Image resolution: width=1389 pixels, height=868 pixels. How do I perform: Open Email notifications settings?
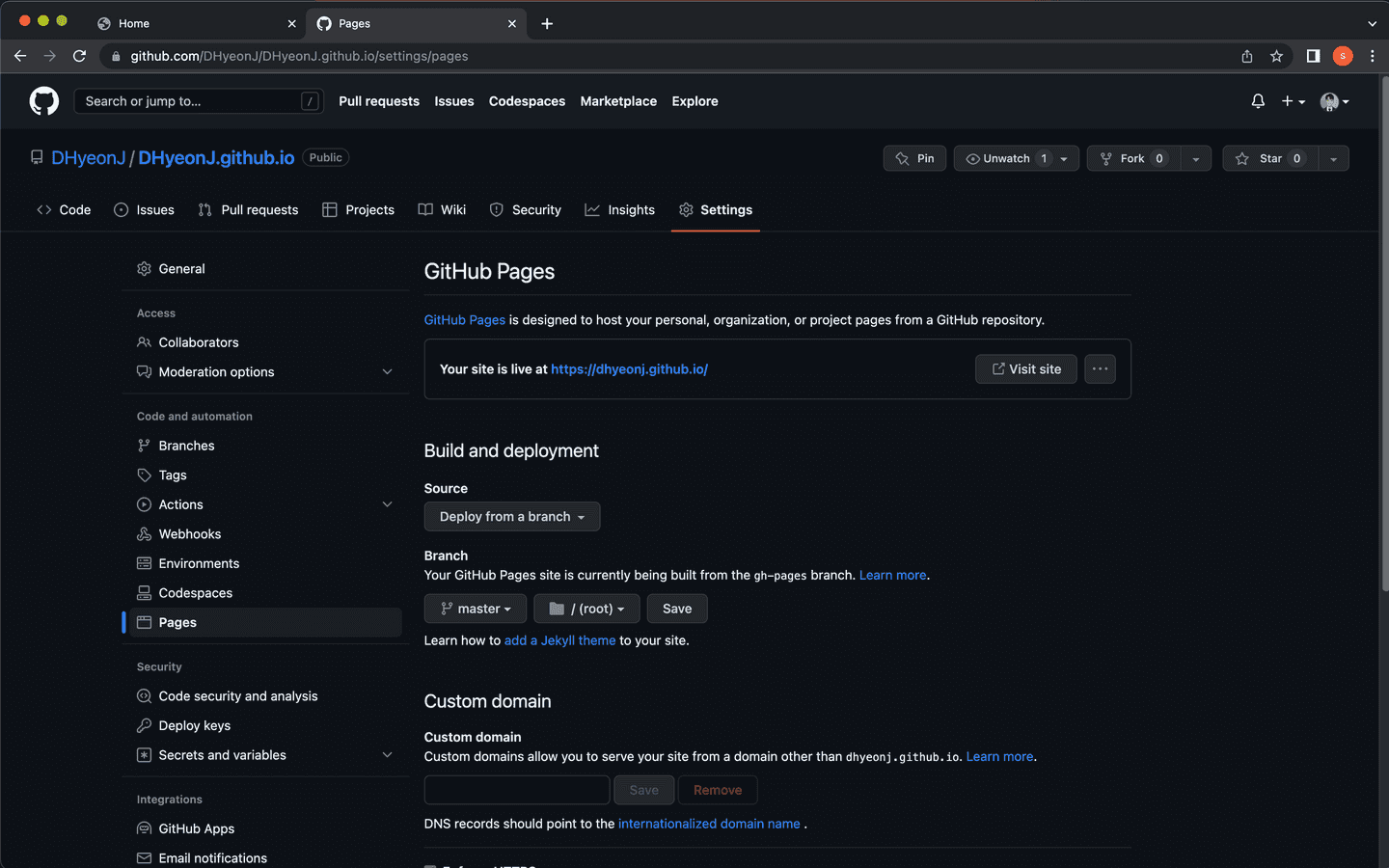262,858
